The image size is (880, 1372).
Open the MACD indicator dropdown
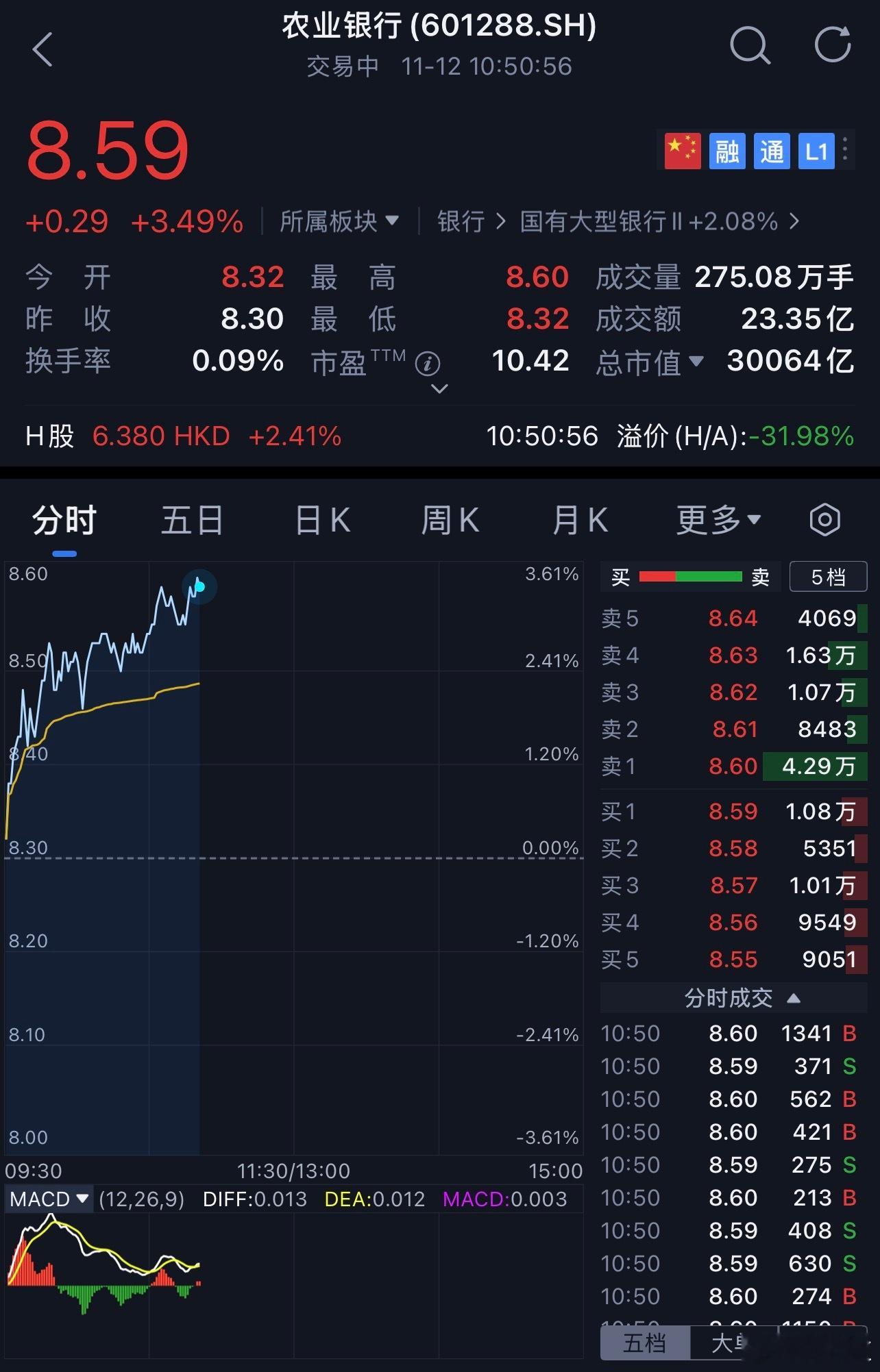(49, 1199)
